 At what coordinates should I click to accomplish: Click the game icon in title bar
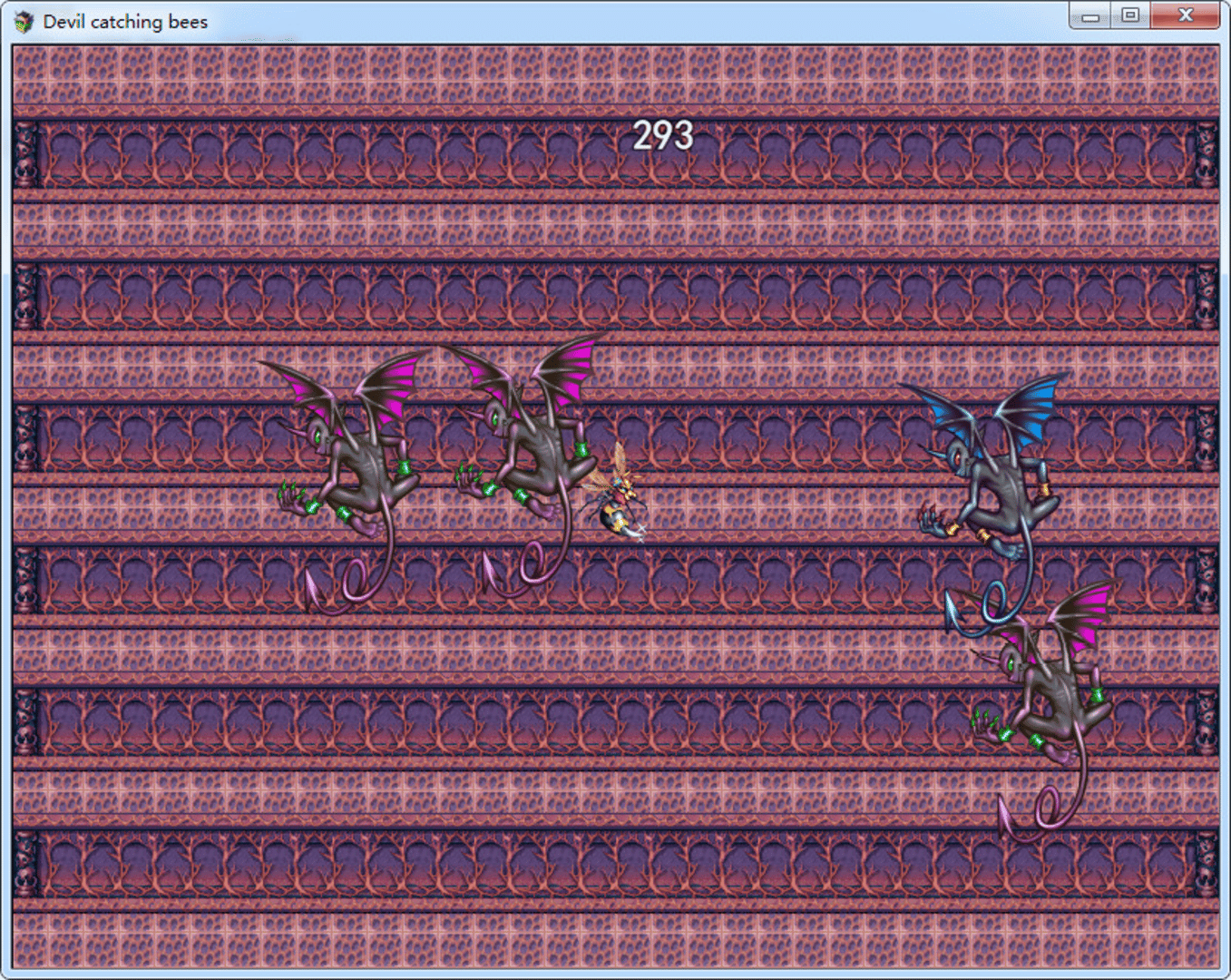(24, 21)
